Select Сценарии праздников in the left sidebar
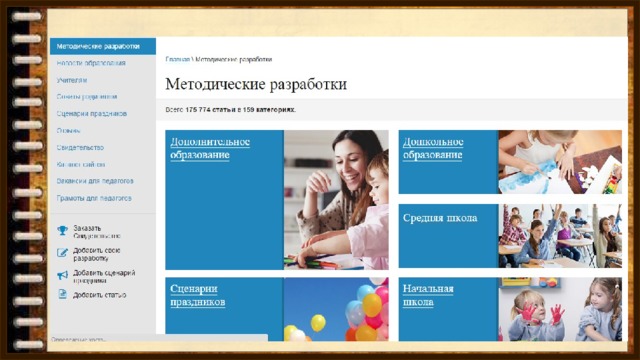The width and height of the screenshot is (640, 360). [x=92, y=113]
